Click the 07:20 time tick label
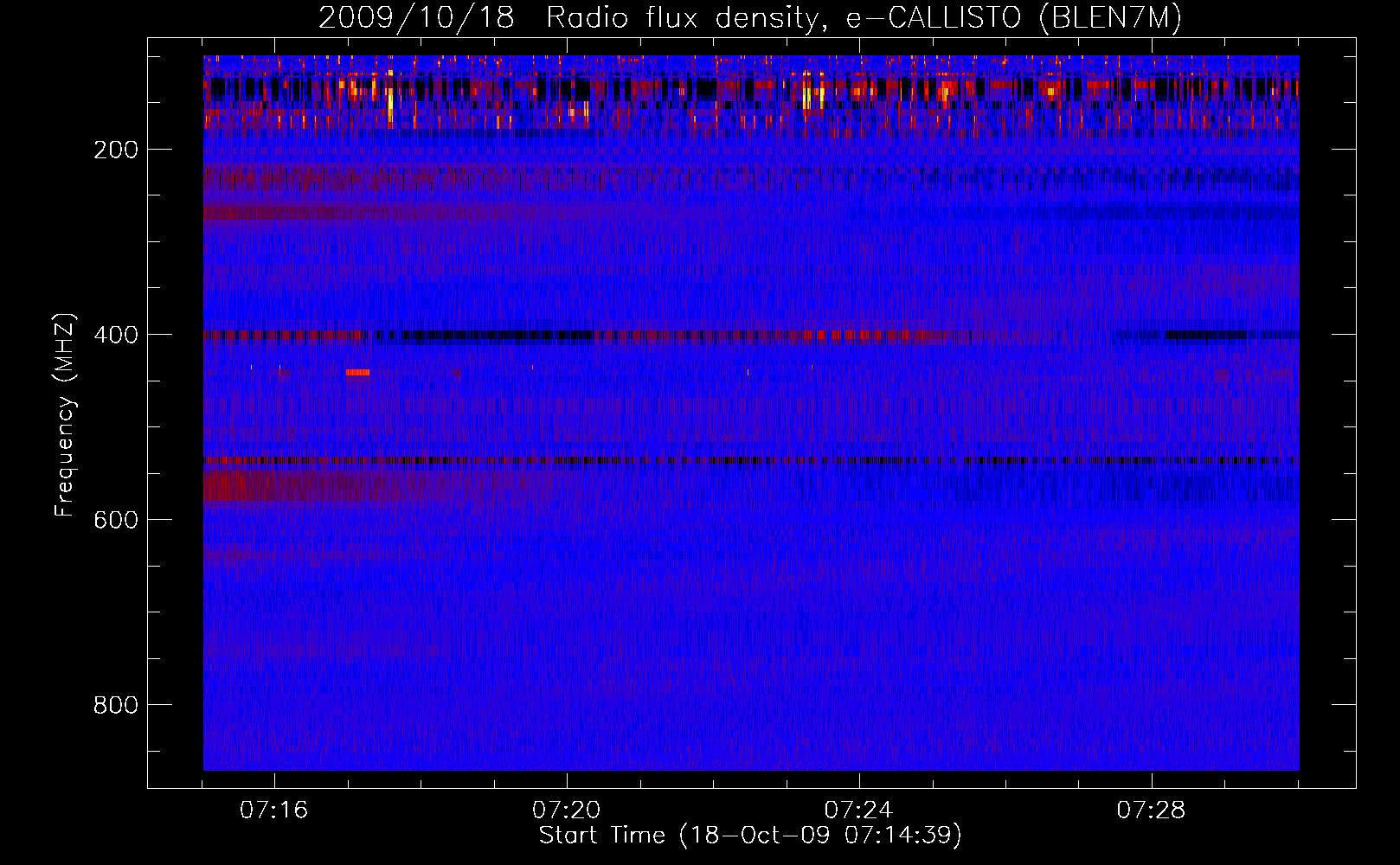The image size is (1400, 865). coord(567,811)
